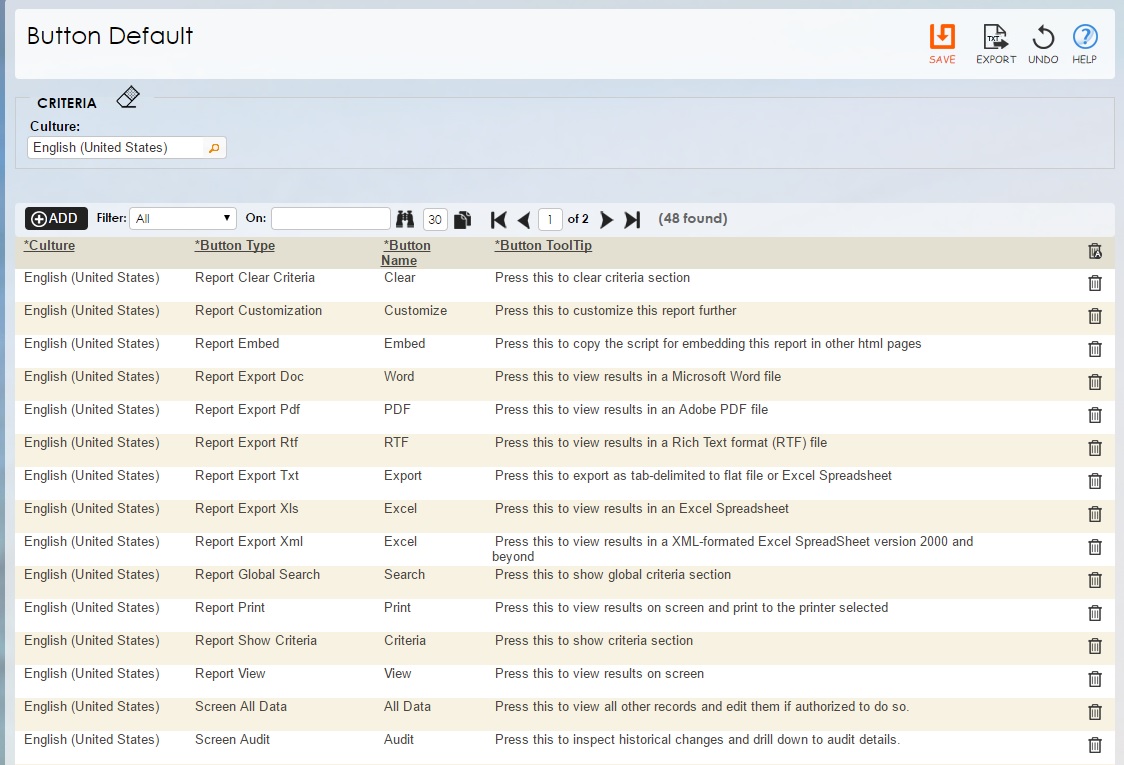Click tooltip about tab-delimited flat file export
The width and height of the screenshot is (1124, 765).
[x=693, y=475]
